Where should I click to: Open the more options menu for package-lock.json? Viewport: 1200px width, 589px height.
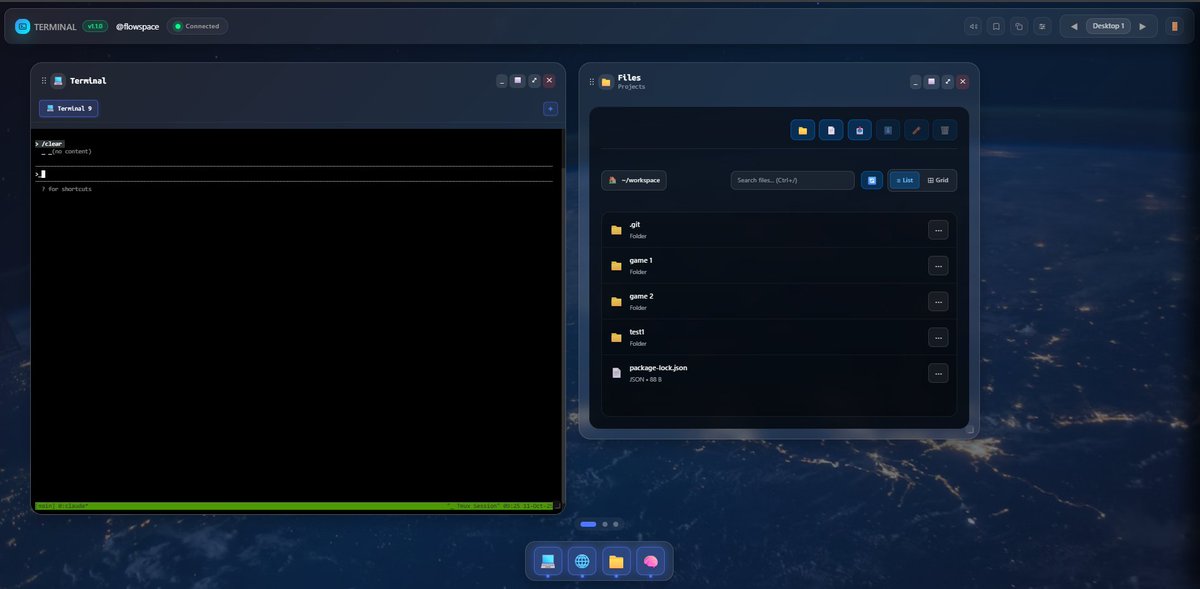[938, 373]
